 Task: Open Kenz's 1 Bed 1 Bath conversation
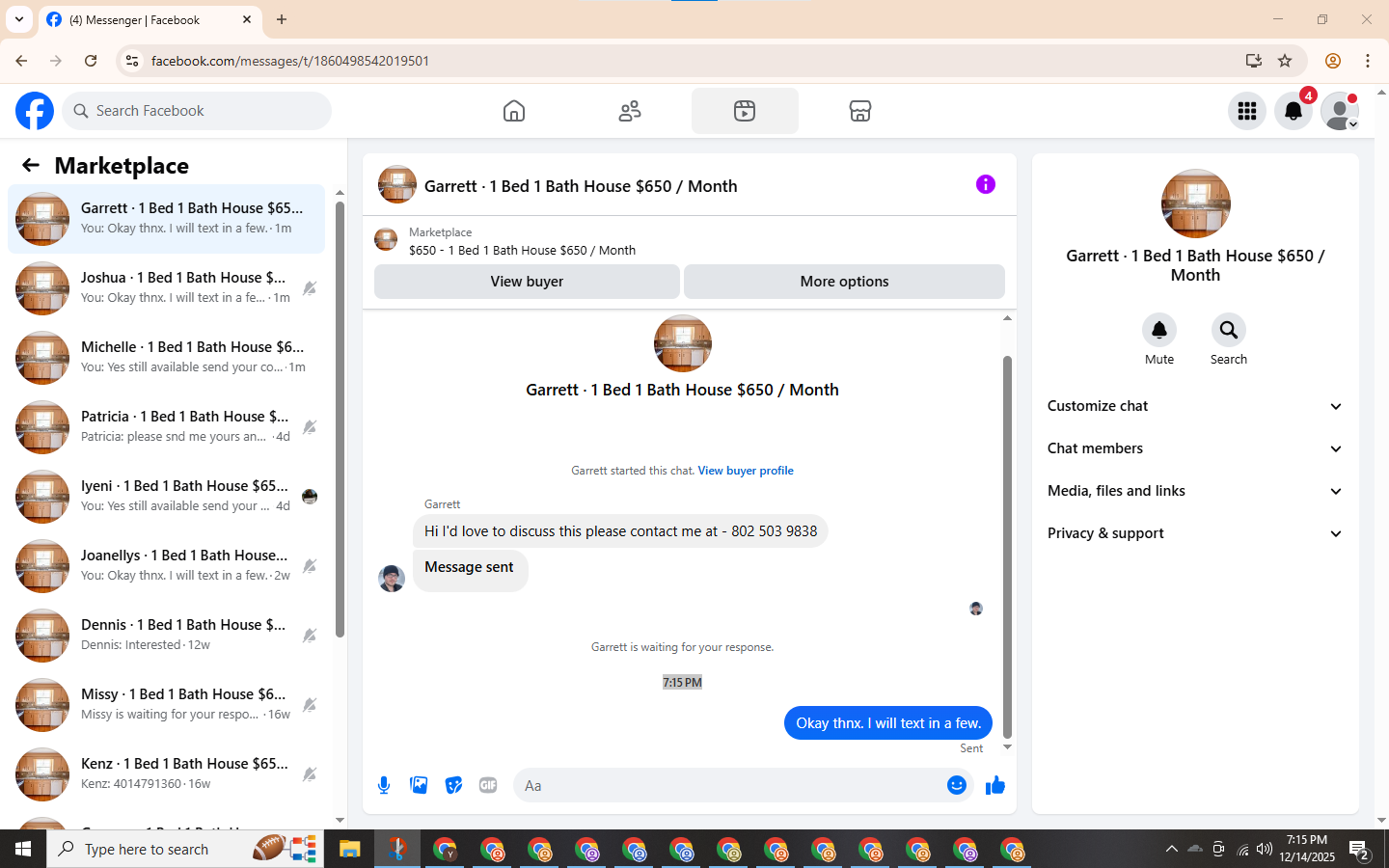tap(166, 774)
